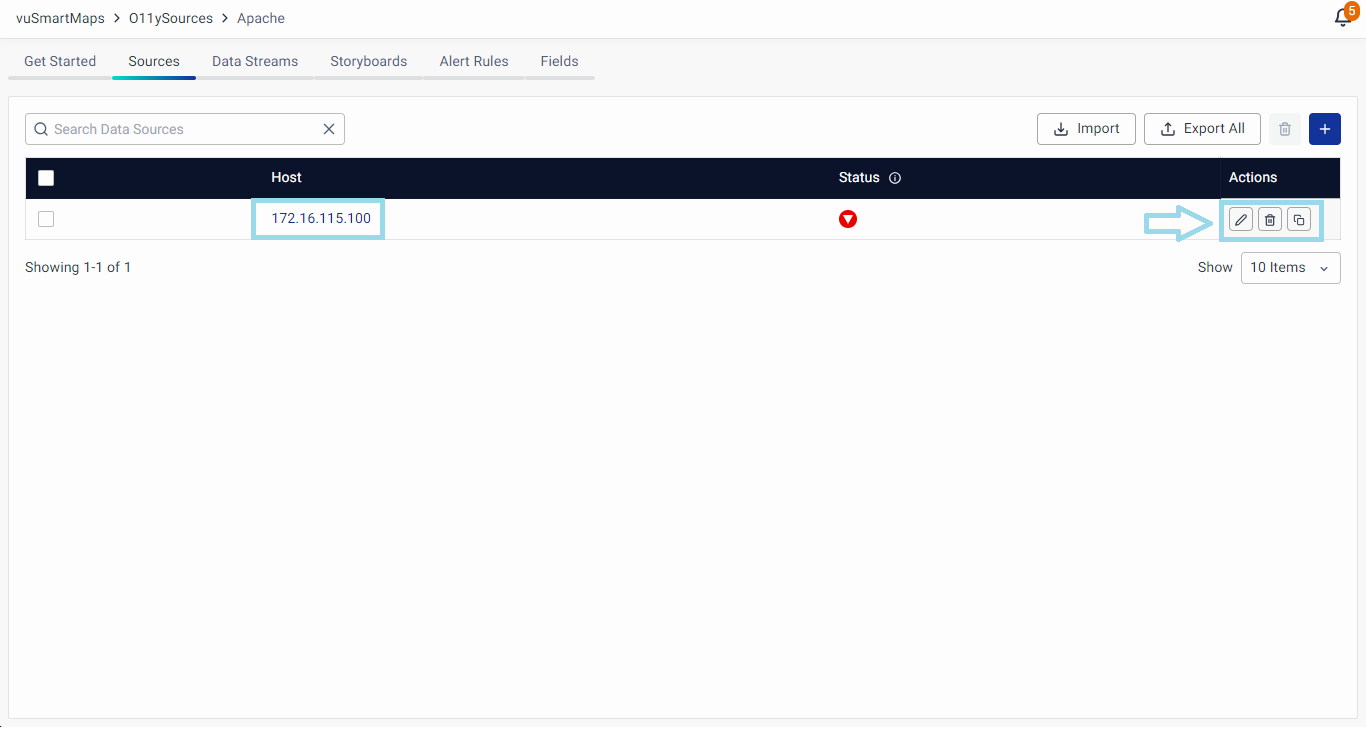Viewport: 1366px width, 729px height.
Task: Click the Export All button
Action: coord(1201,129)
